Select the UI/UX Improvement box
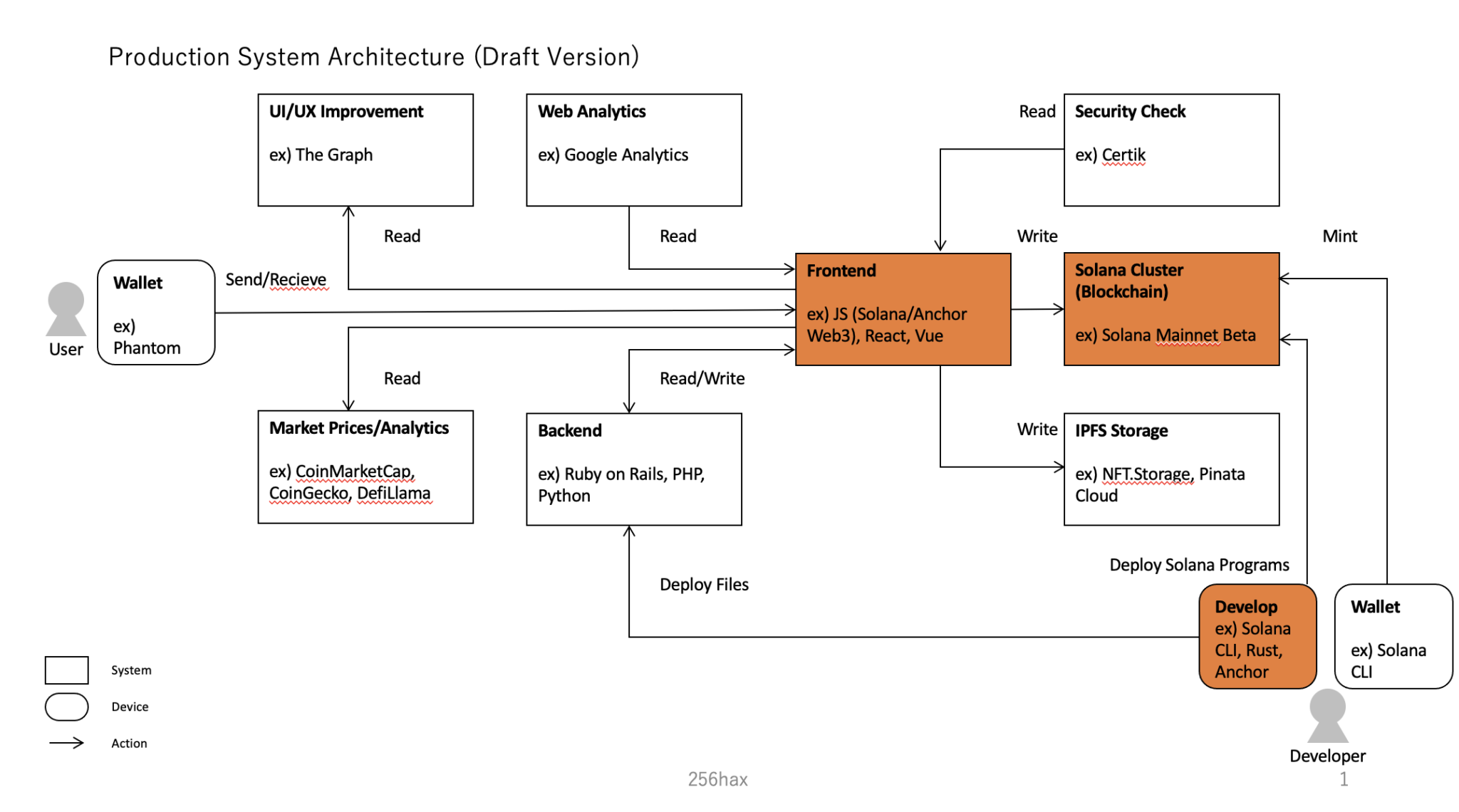1459x812 pixels. pyautogui.click(x=365, y=148)
